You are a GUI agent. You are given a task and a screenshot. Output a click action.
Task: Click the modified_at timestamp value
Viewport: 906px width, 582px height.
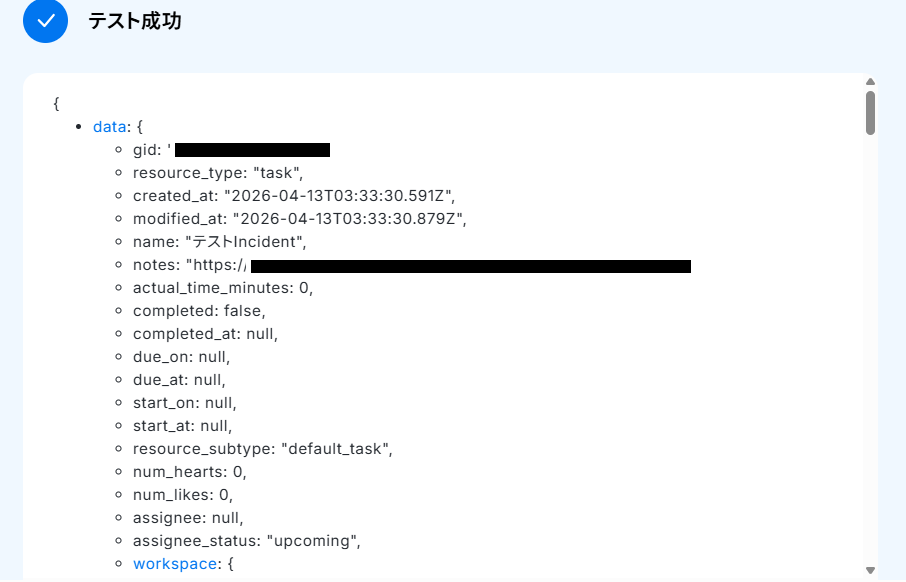pos(350,219)
